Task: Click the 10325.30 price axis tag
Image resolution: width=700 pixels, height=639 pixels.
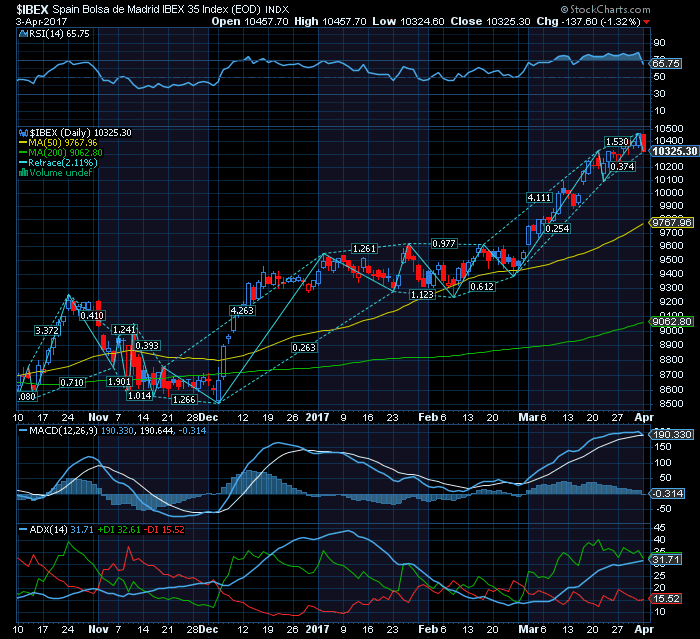Action: (x=674, y=151)
